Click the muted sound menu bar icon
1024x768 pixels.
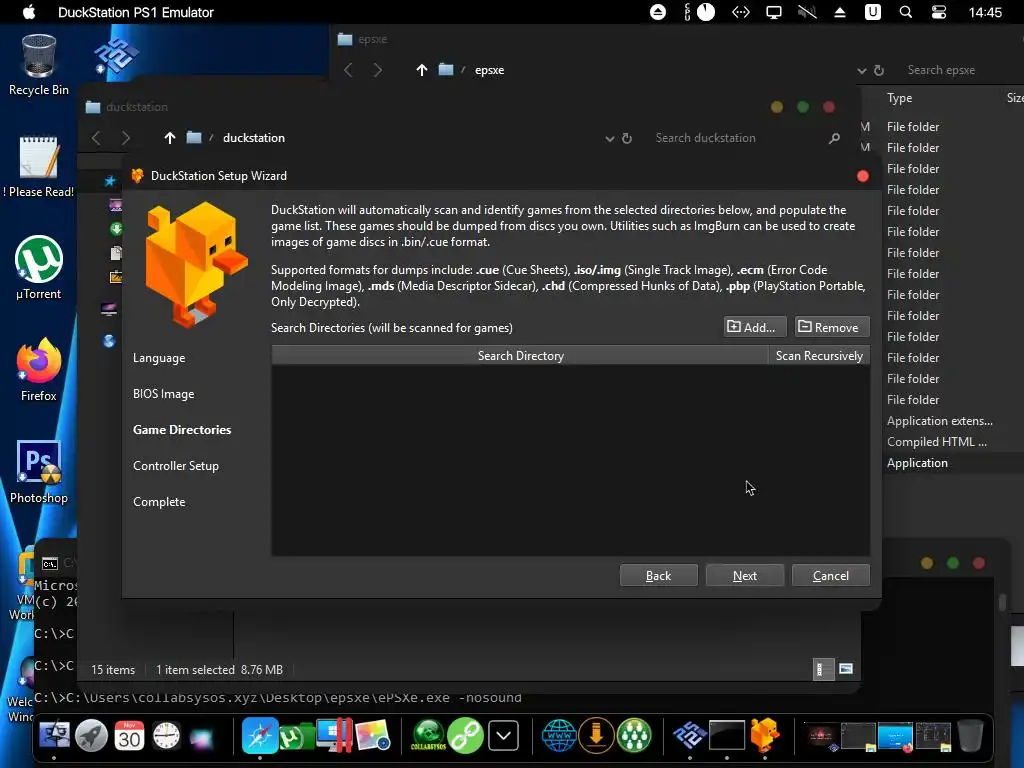tap(807, 12)
